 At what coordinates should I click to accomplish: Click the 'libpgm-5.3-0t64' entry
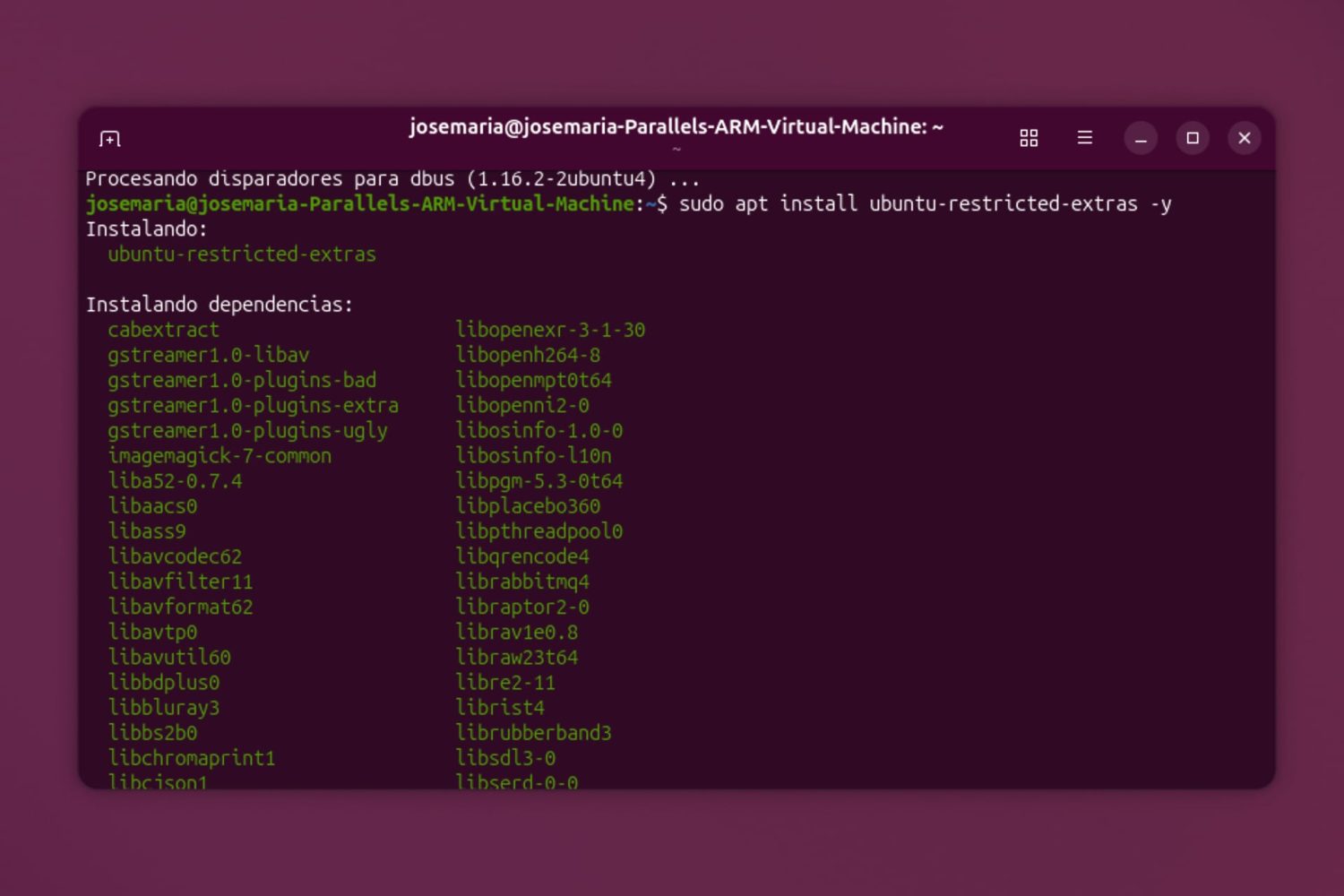click(x=538, y=481)
